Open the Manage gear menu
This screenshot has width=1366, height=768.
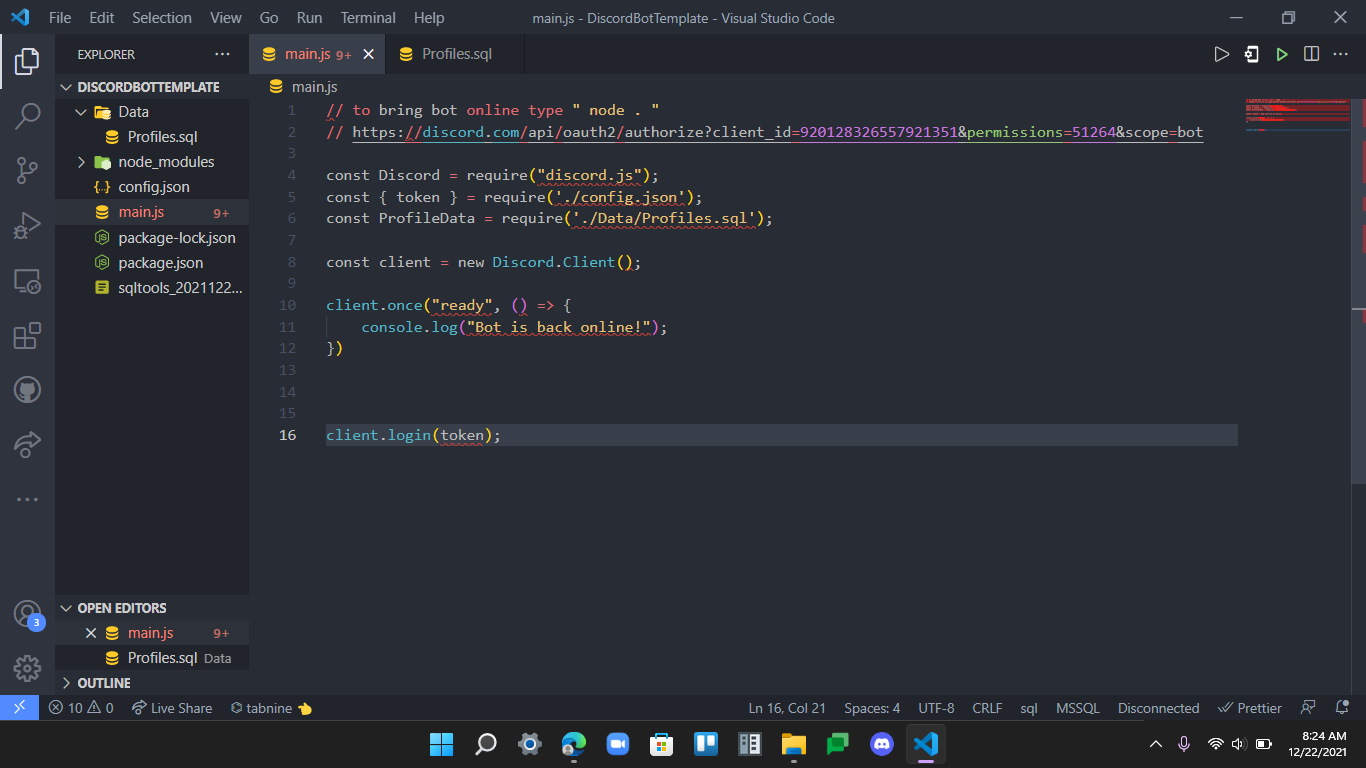27,668
